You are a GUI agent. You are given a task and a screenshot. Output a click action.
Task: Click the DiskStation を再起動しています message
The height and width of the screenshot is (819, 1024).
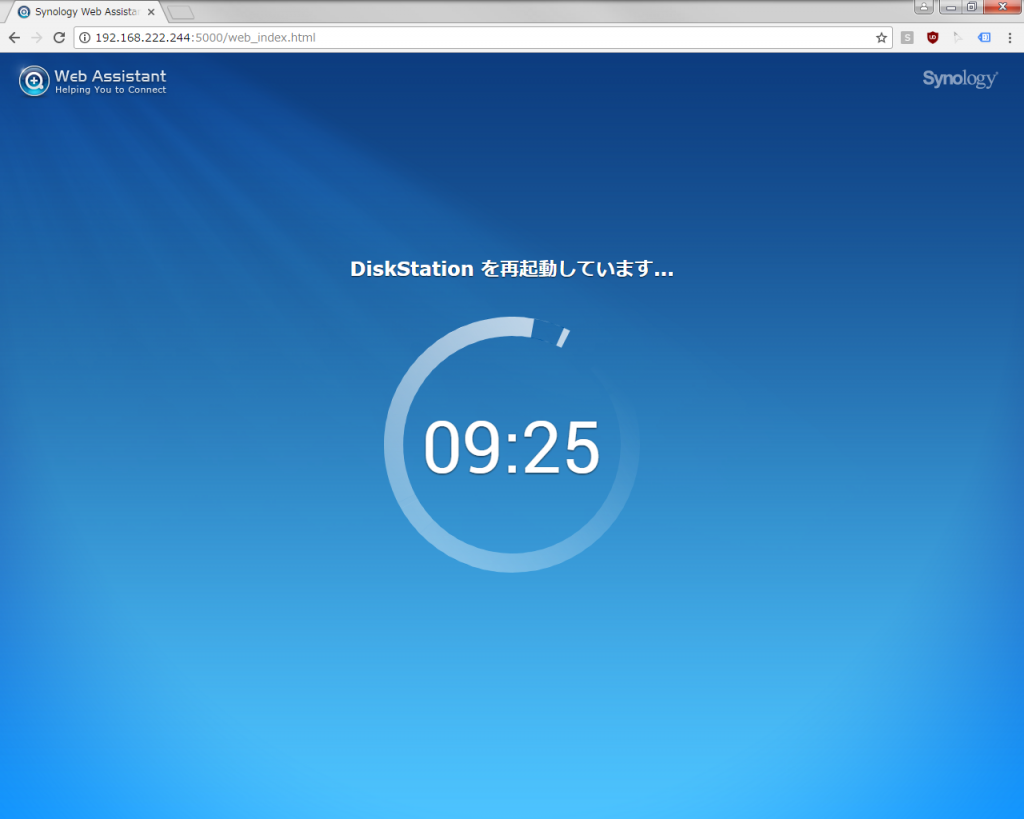click(x=512, y=268)
